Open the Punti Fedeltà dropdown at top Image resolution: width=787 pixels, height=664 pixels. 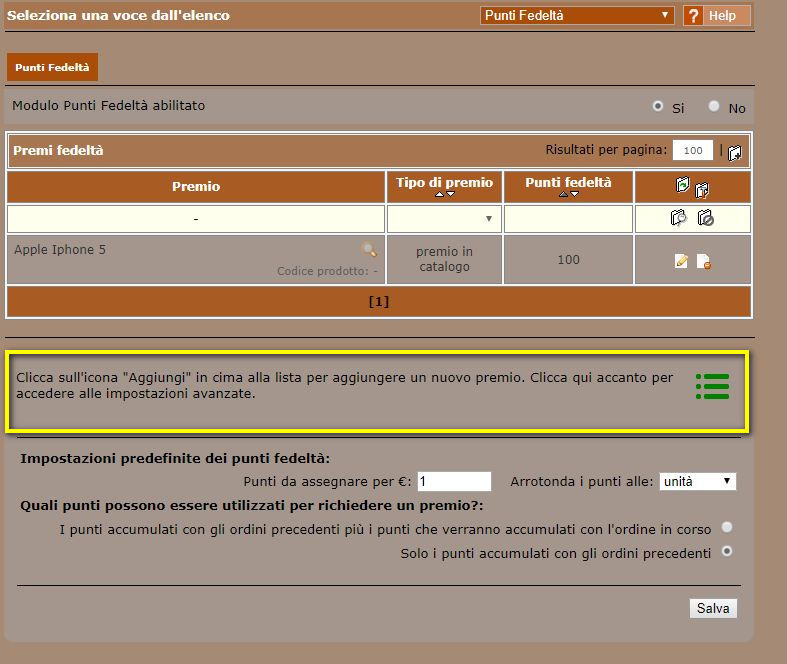(x=577, y=16)
